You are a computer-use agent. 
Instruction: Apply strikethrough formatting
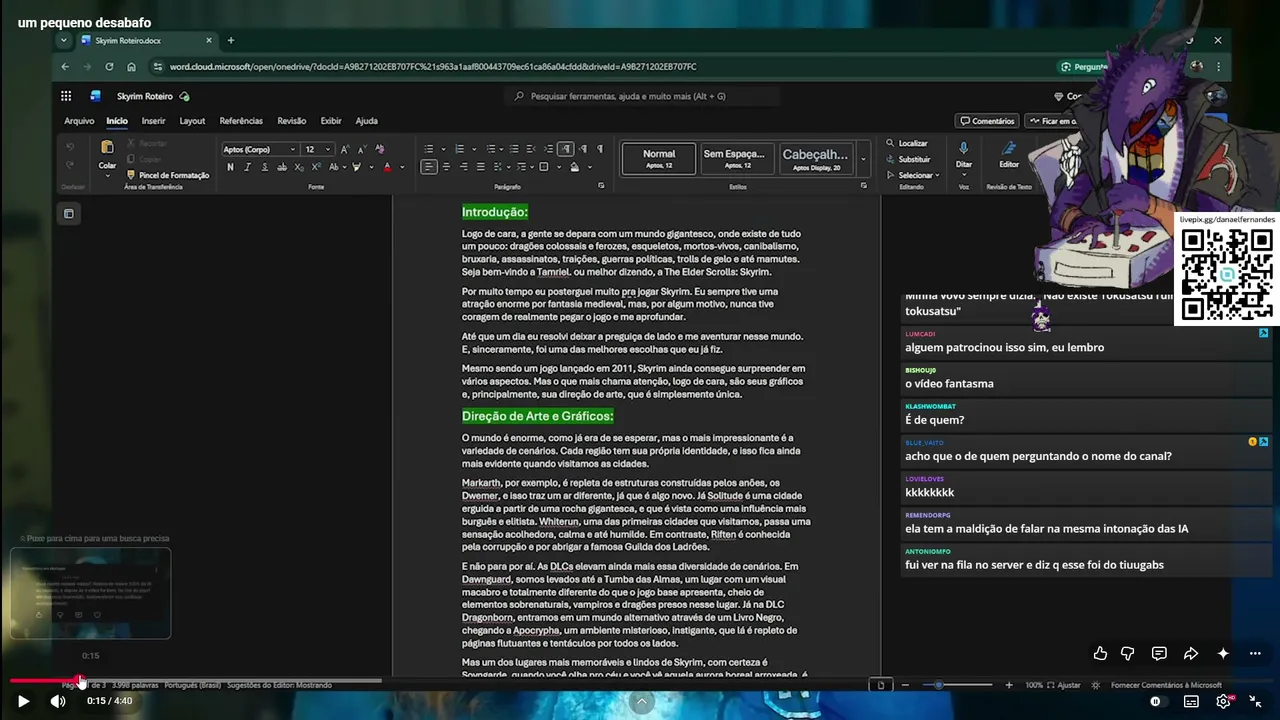[281, 167]
